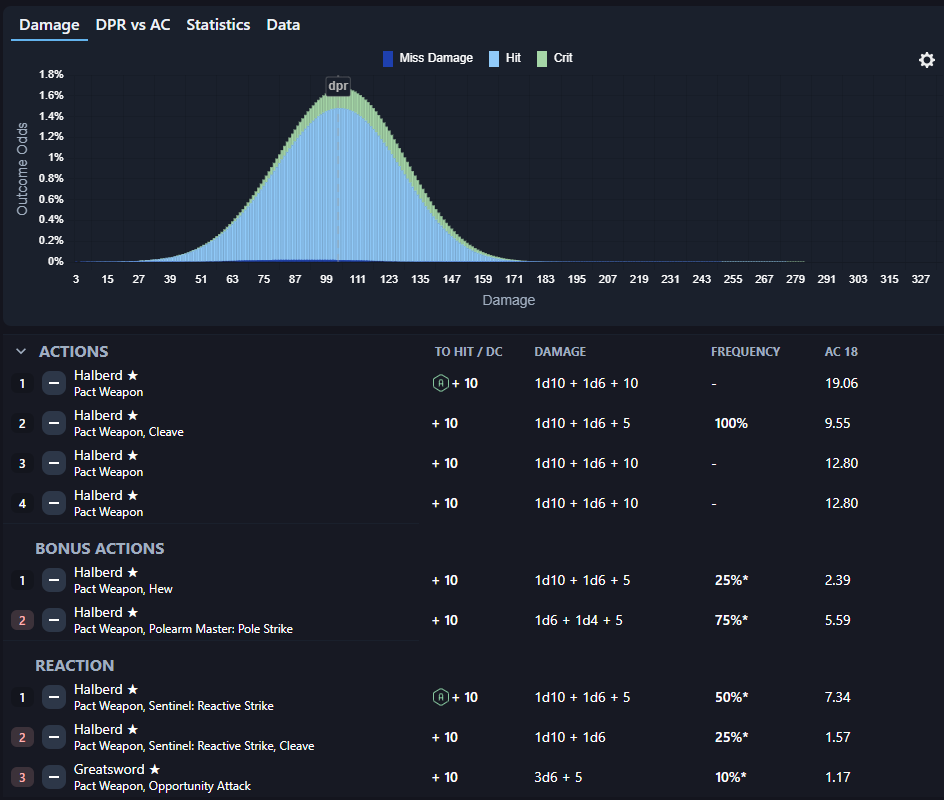Click minus button on Polearm Master Pole Strike
This screenshot has width=944, height=800.
coord(54,620)
